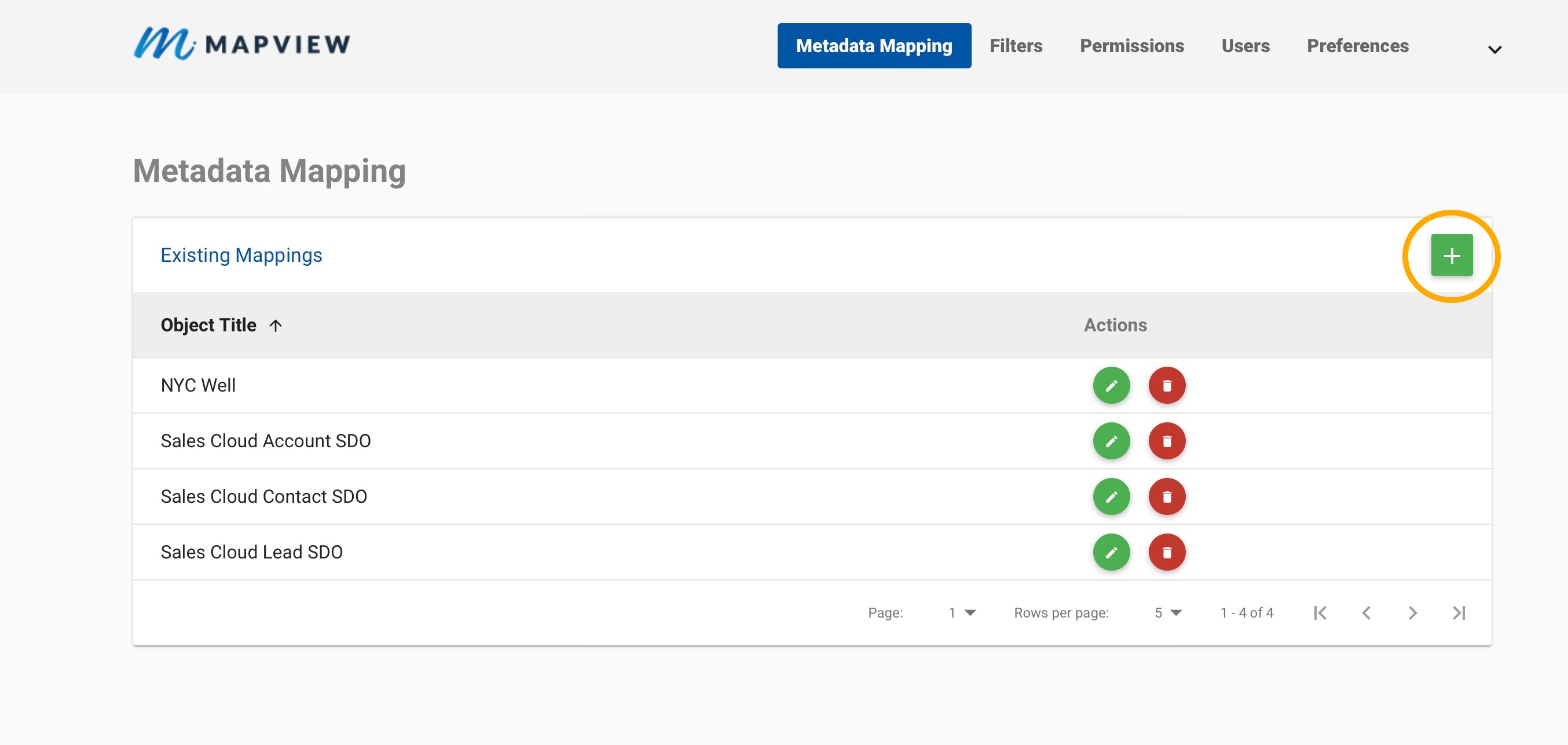Delete the NYC Well mapping
1568x745 pixels.
[x=1166, y=386]
